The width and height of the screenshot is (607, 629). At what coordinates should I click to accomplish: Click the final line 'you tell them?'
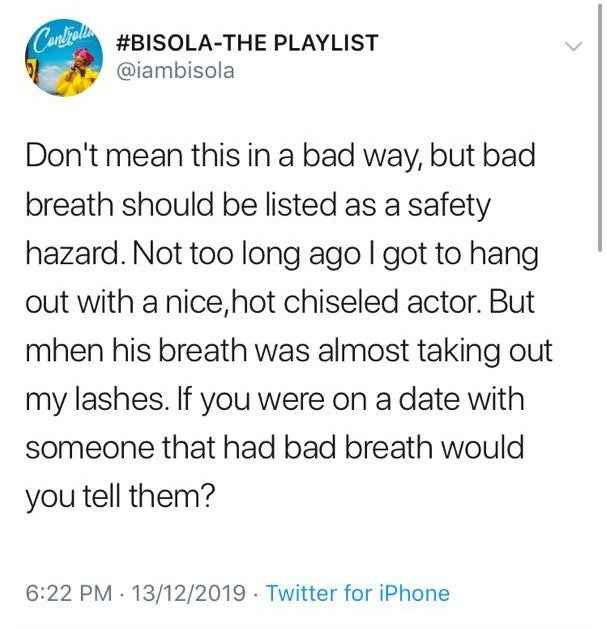coord(120,497)
